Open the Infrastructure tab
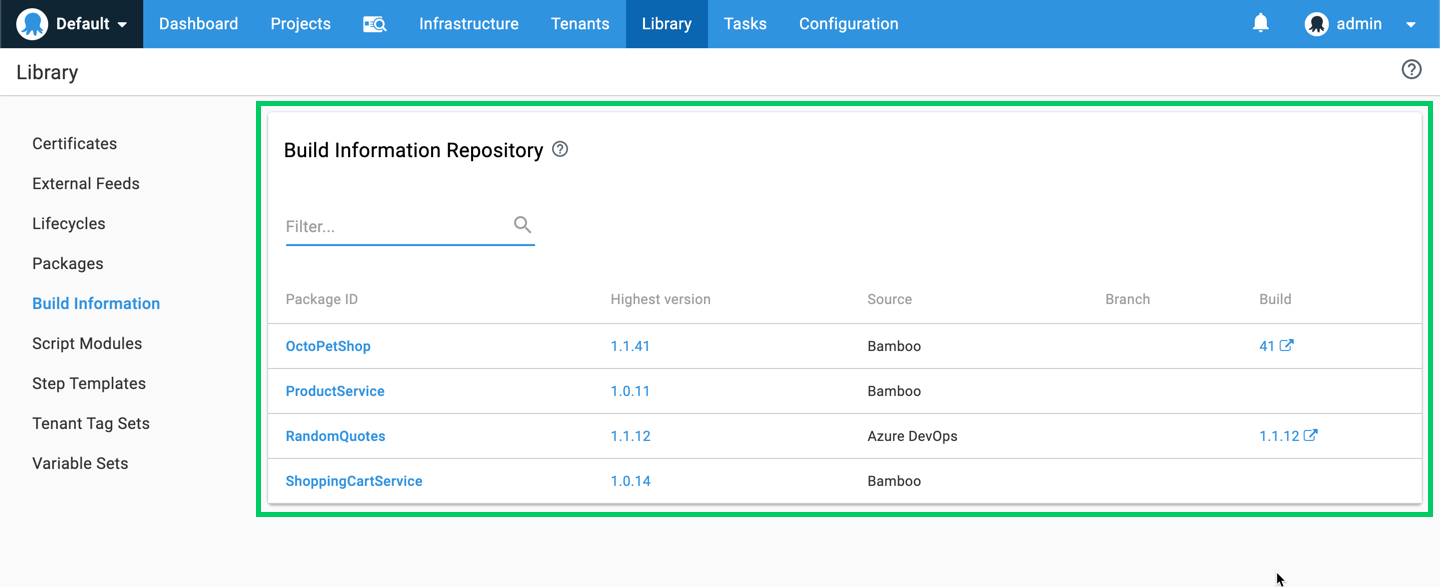The width and height of the screenshot is (1440, 587). click(x=468, y=23)
